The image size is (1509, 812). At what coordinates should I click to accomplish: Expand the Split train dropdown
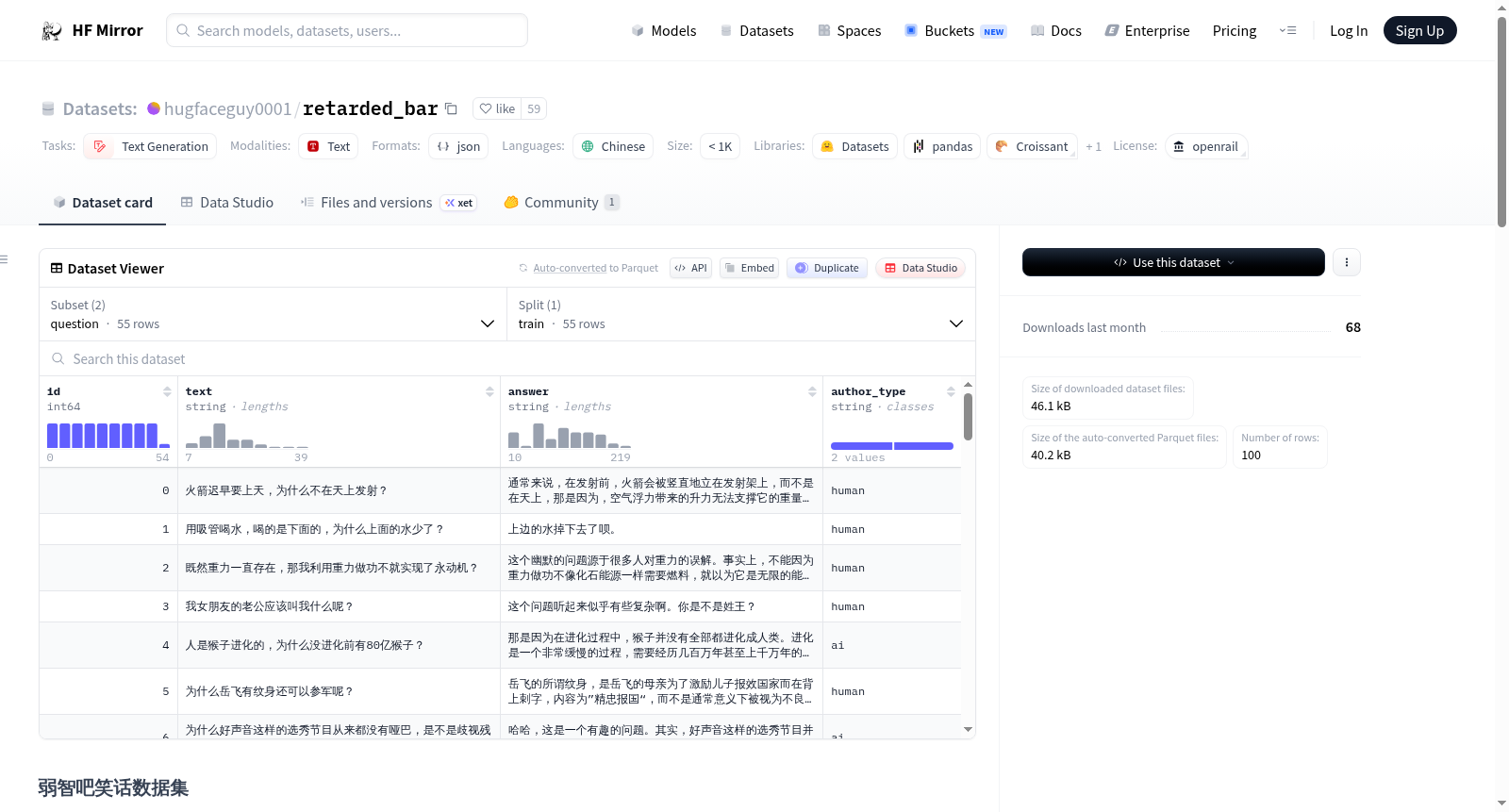tap(741, 314)
